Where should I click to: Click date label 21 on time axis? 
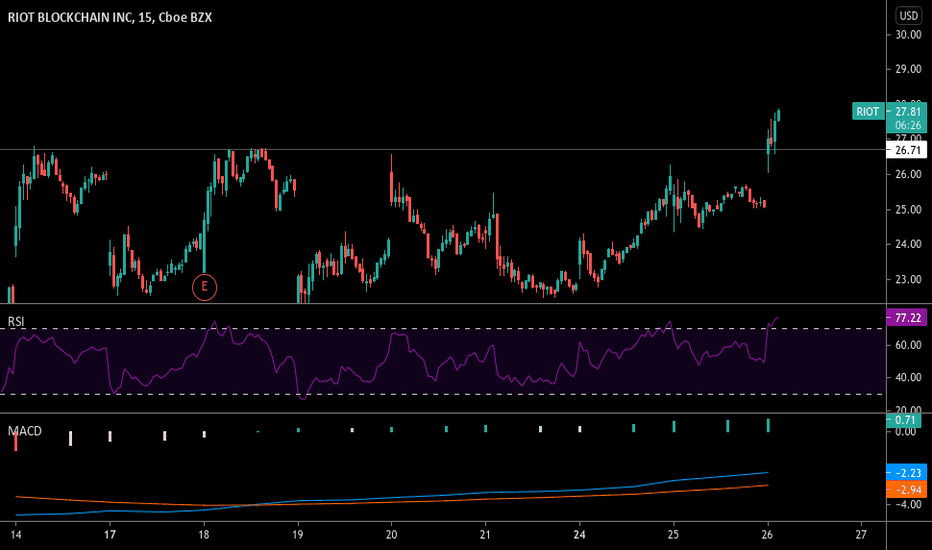[485, 535]
